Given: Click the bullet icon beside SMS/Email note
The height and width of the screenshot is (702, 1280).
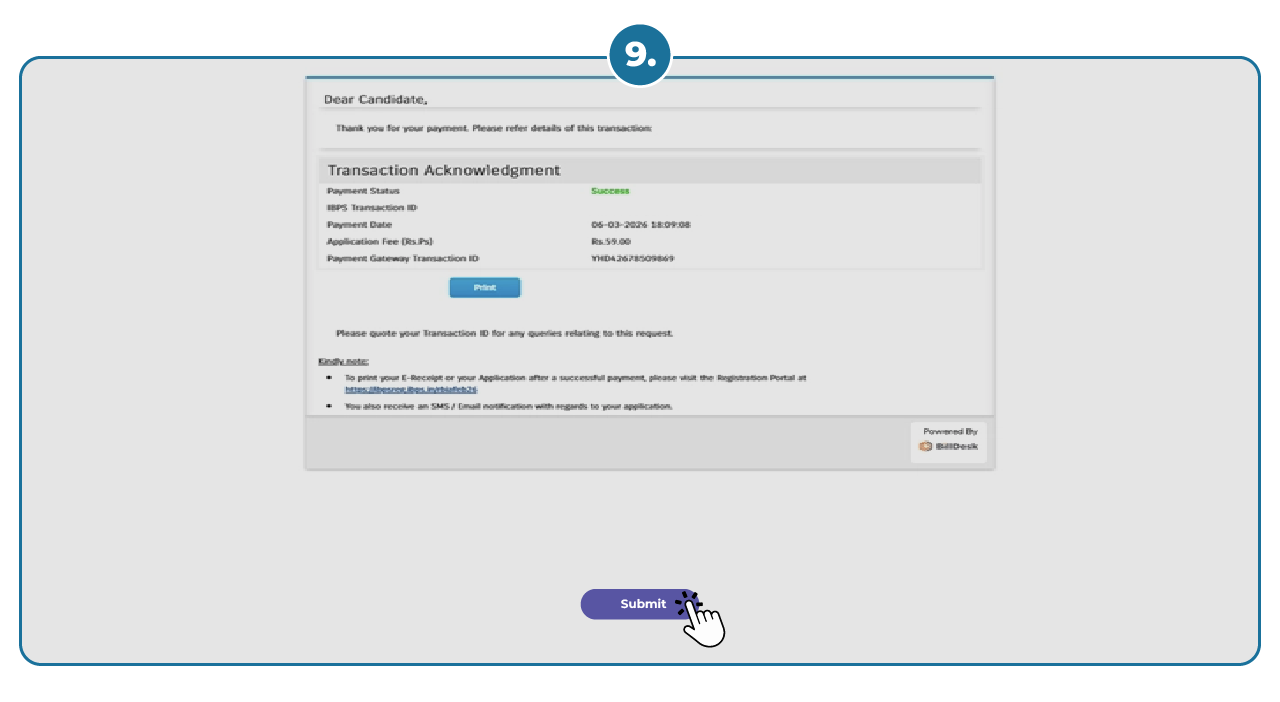Looking at the screenshot, I should click(x=332, y=406).
